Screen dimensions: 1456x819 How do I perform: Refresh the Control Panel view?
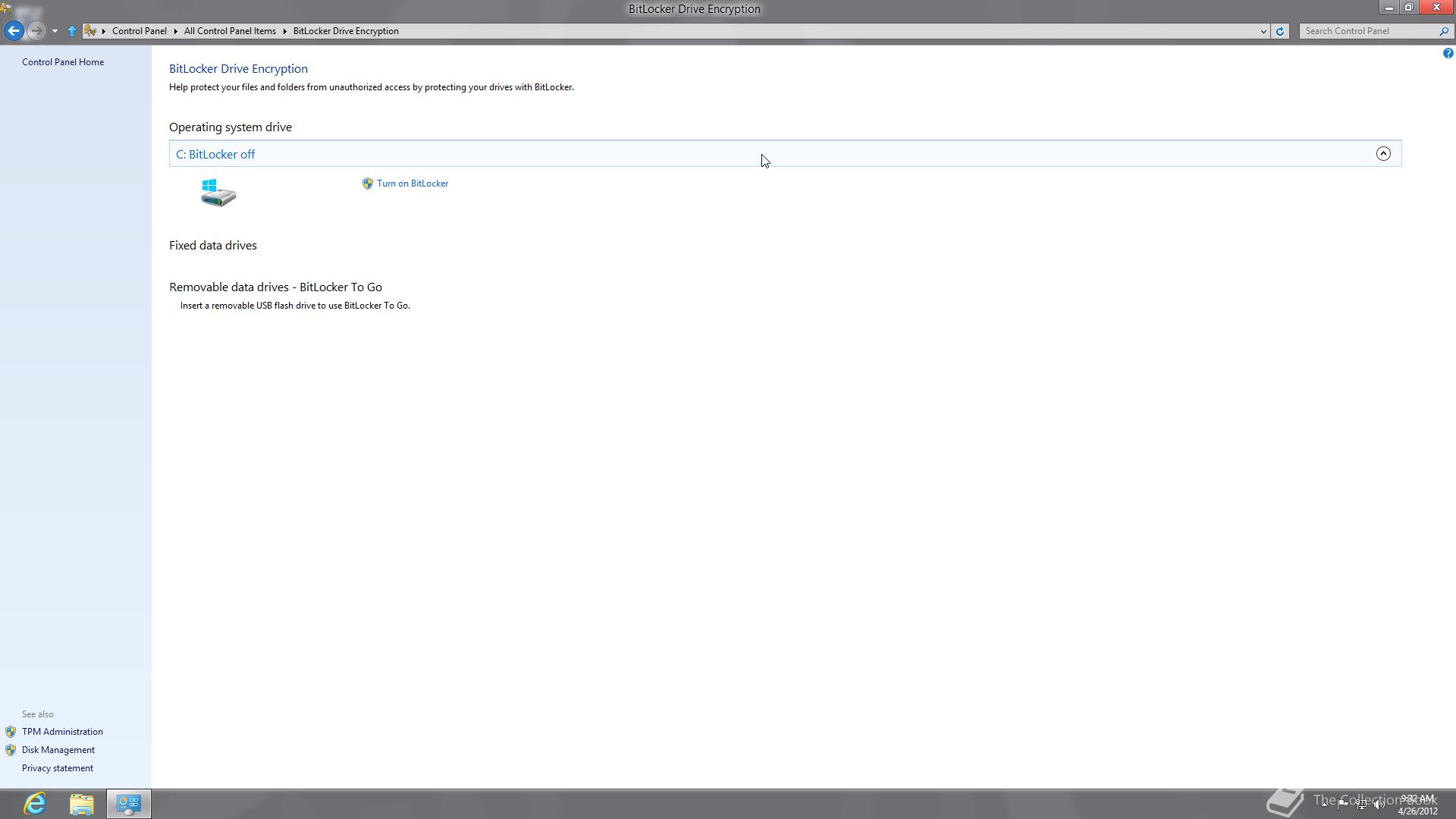click(x=1280, y=31)
